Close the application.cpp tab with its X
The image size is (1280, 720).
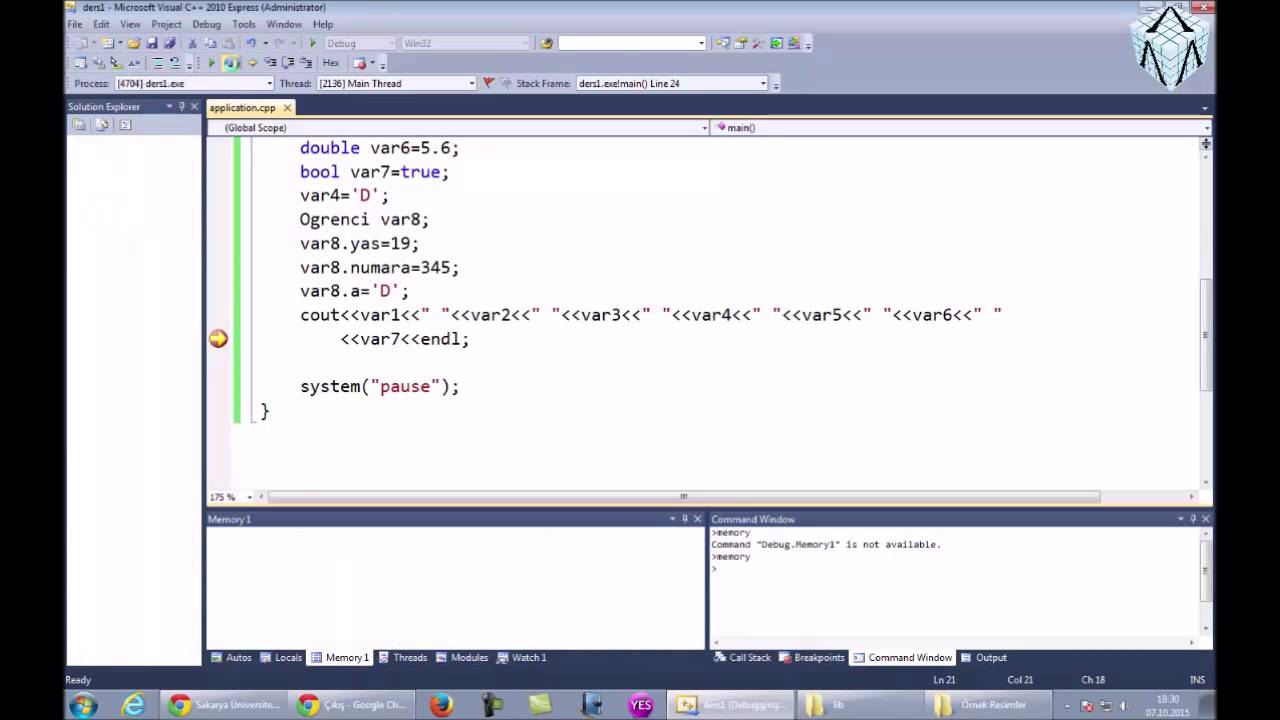(287, 107)
